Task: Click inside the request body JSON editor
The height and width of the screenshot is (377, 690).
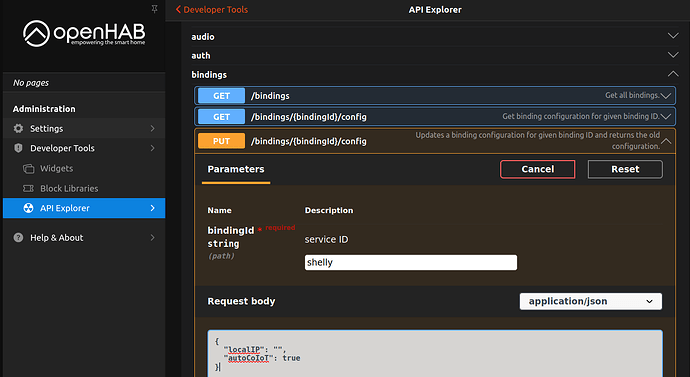Action: pos(435,354)
